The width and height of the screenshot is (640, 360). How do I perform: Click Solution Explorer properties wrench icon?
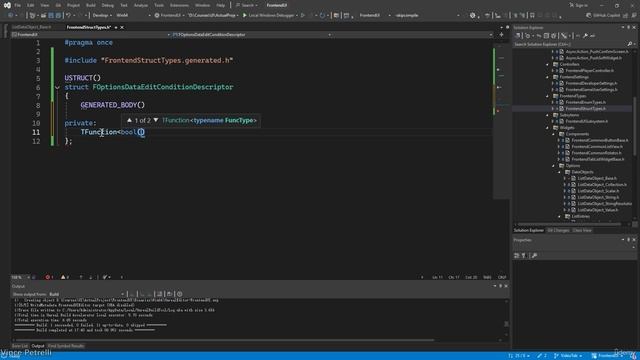(585, 36)
